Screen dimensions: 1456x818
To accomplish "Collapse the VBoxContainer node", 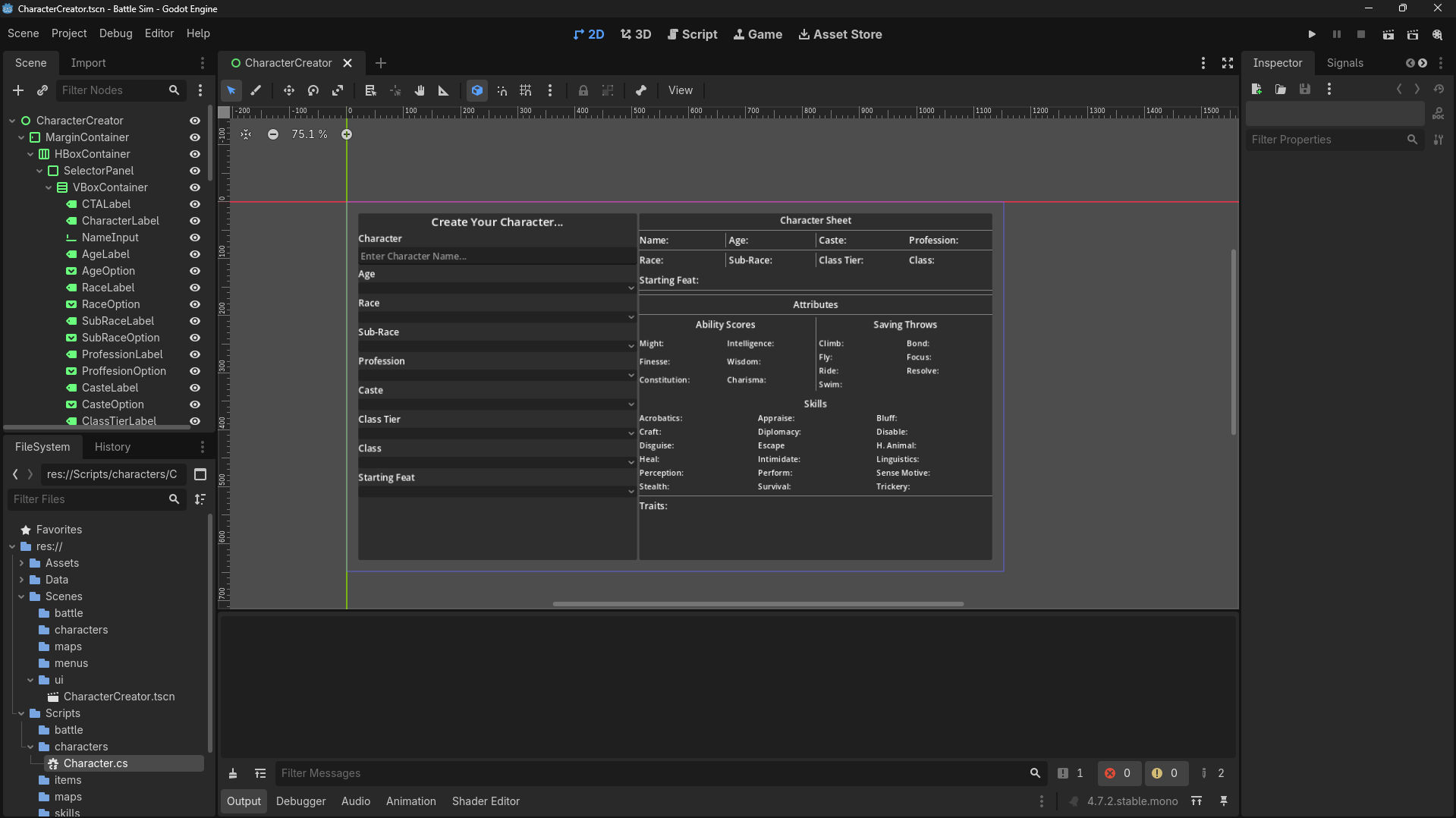I will [x=49, y=187].
